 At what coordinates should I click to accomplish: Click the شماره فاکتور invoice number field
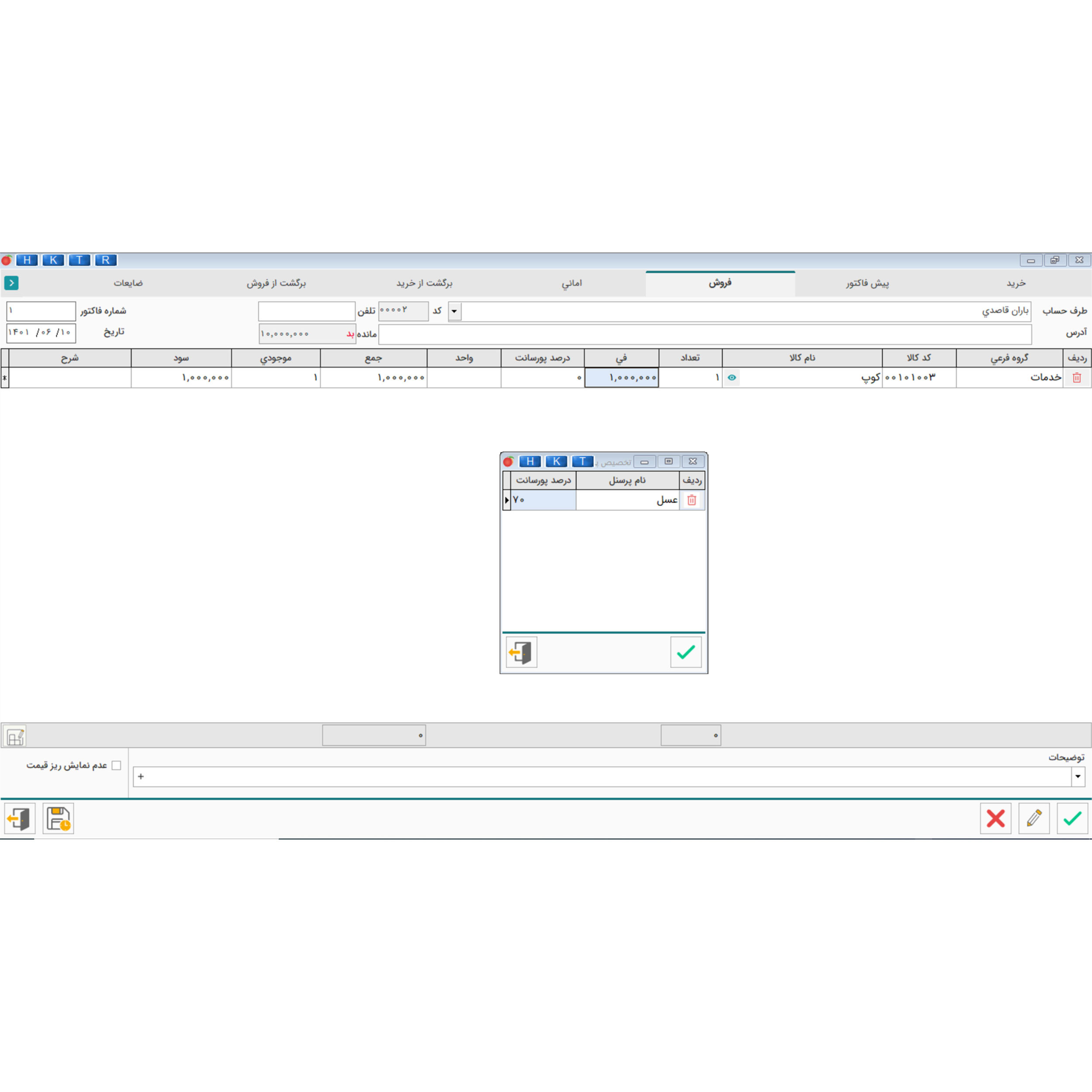pyautogui.click(x=41, y=311)
